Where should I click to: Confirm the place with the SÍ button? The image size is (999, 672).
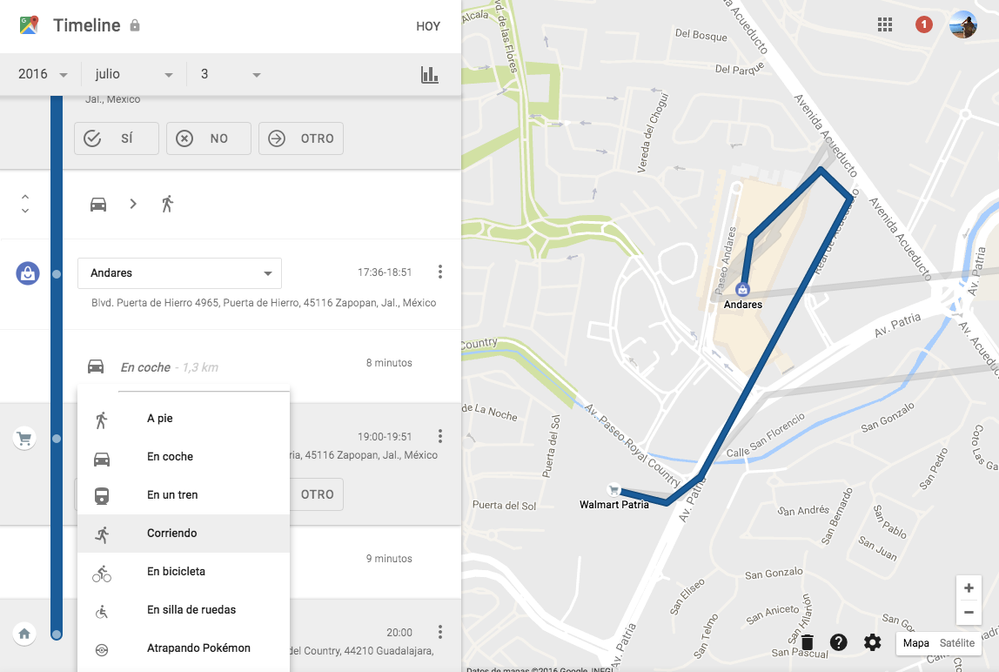(x=116, y=138)
